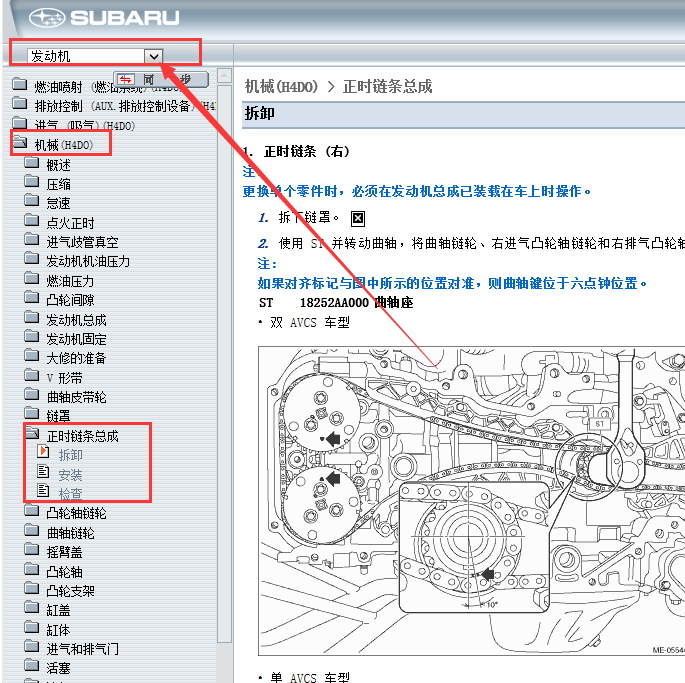Click the 检查 document icon
Screen dimensions: 685x683
[x=43, y=491]
